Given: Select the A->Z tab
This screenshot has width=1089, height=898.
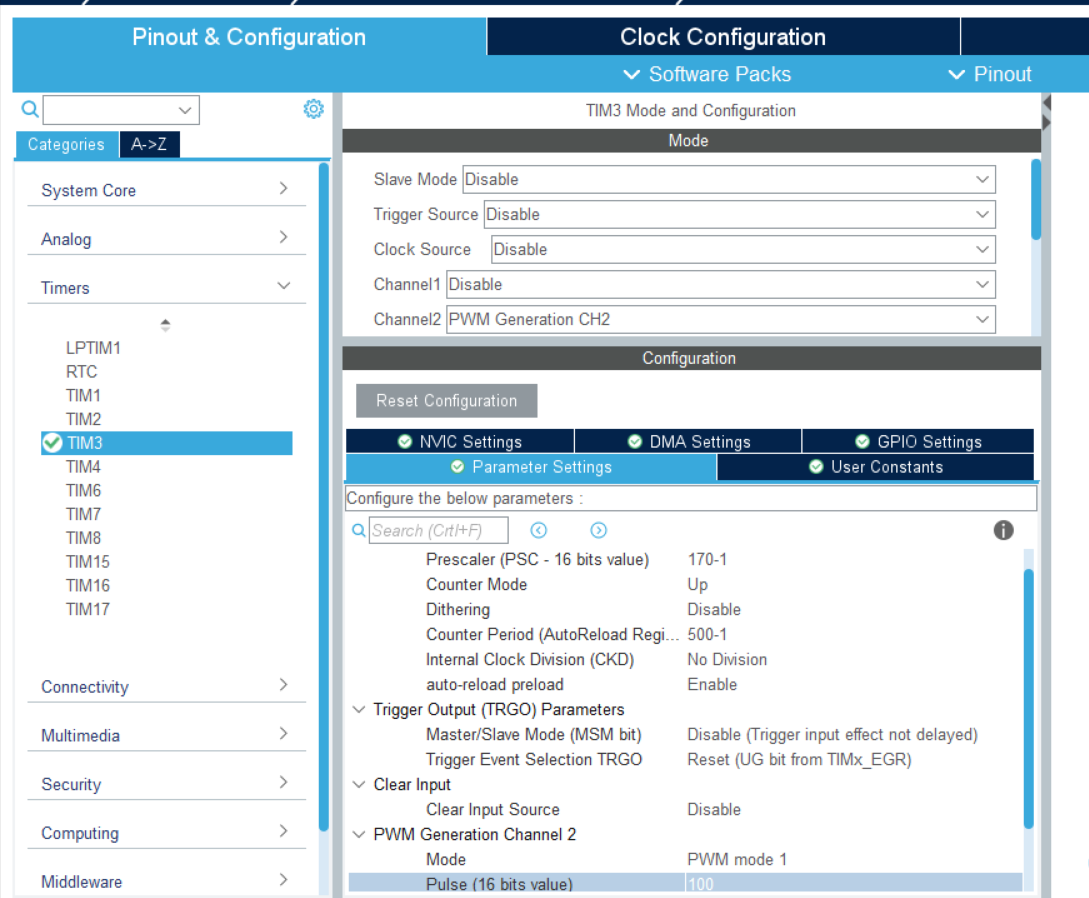Looking at the screenshot, I should click(x=149, y=144).
